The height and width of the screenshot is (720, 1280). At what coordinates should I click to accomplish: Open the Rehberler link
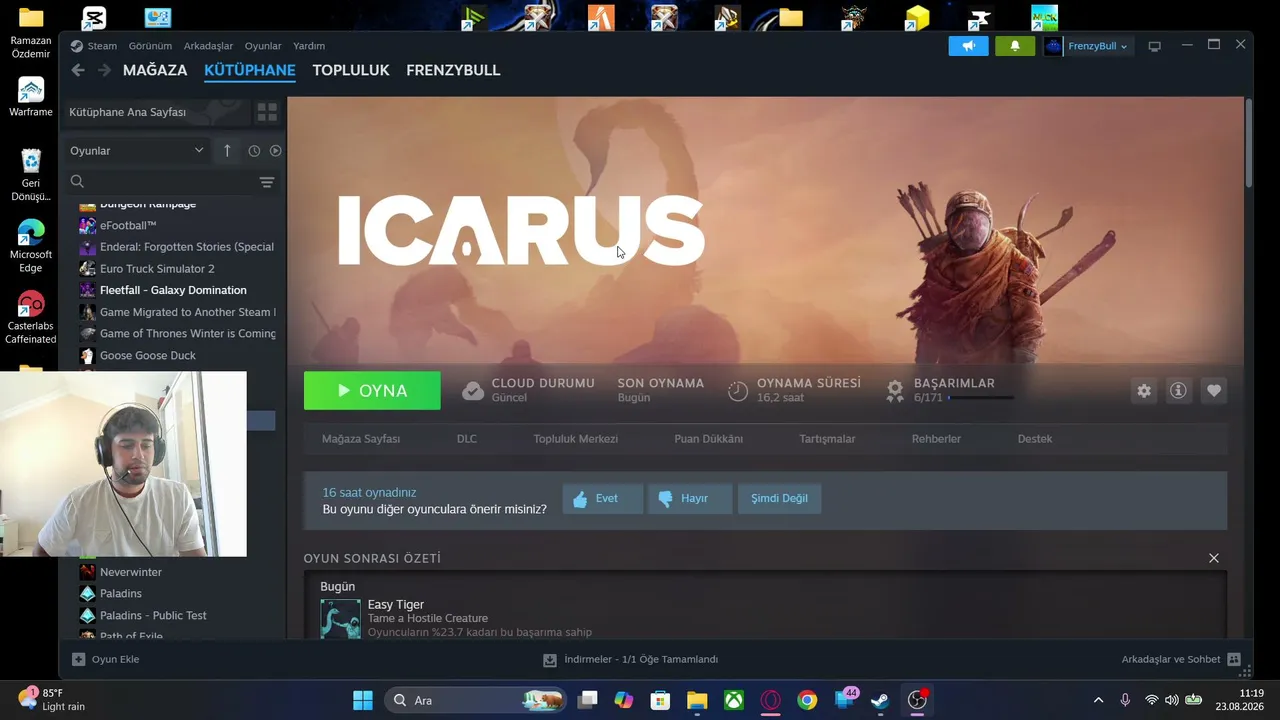tap(936, 439)
